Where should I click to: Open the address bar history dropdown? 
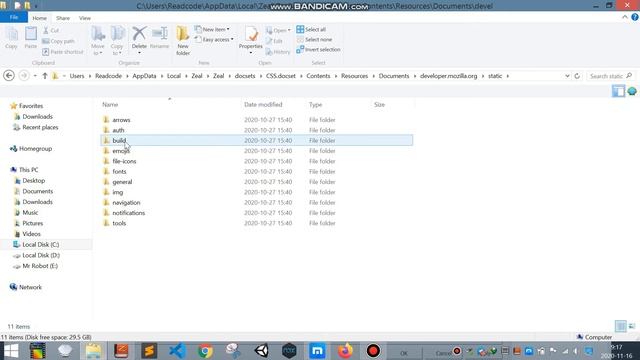coord(567,76)
